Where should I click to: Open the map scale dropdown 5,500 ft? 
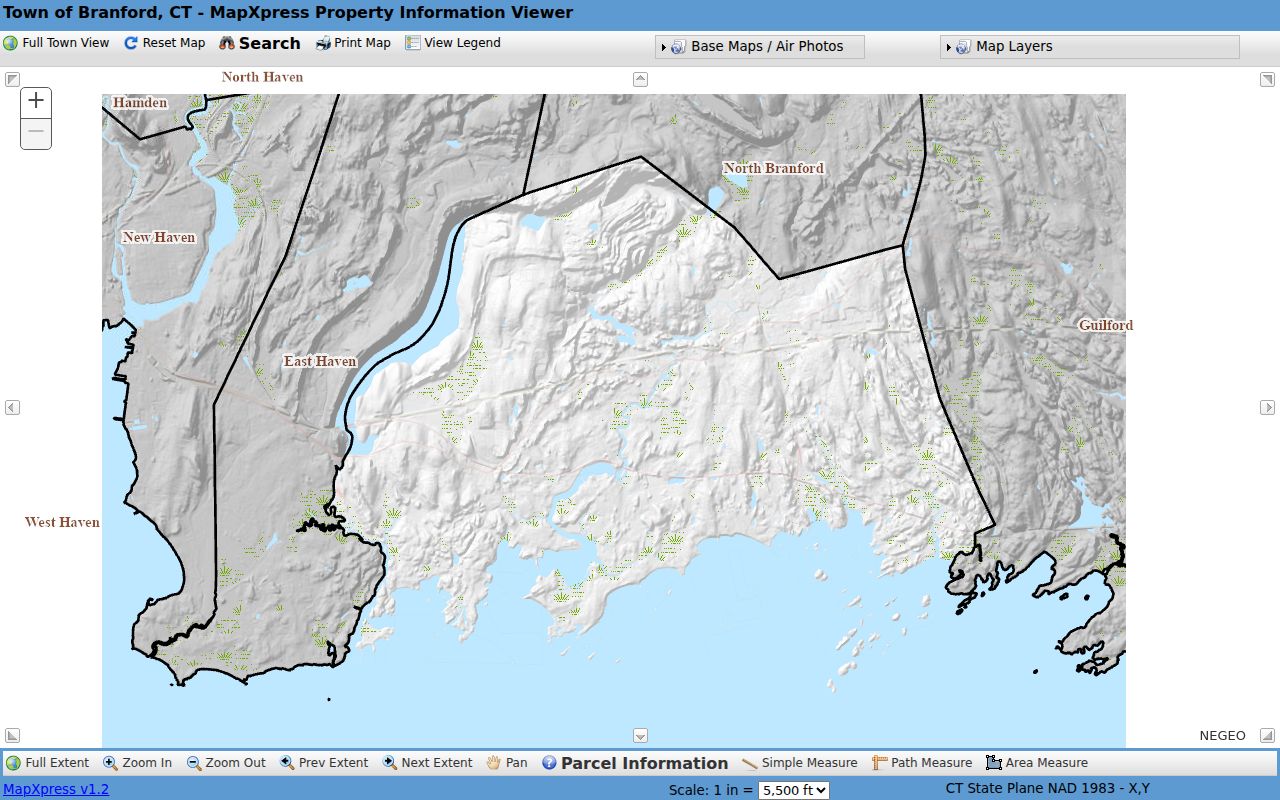(794, 790)
